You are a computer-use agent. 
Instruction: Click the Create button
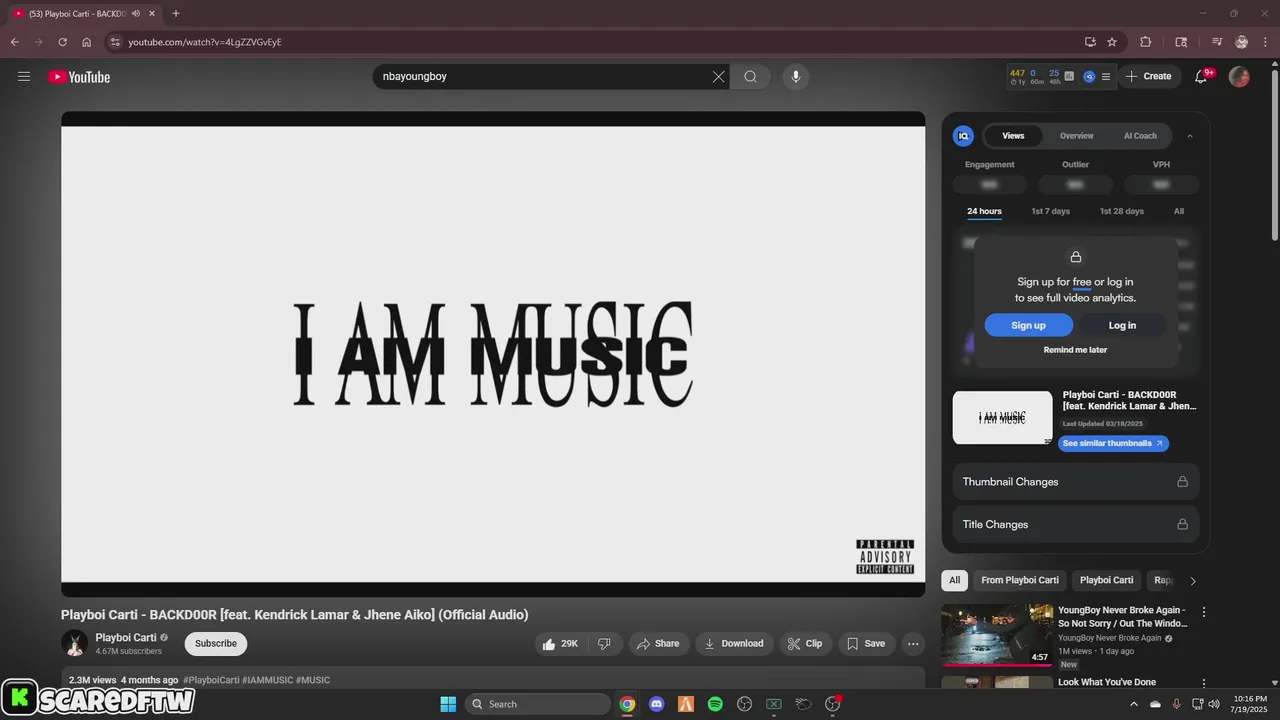point(1149,77)
